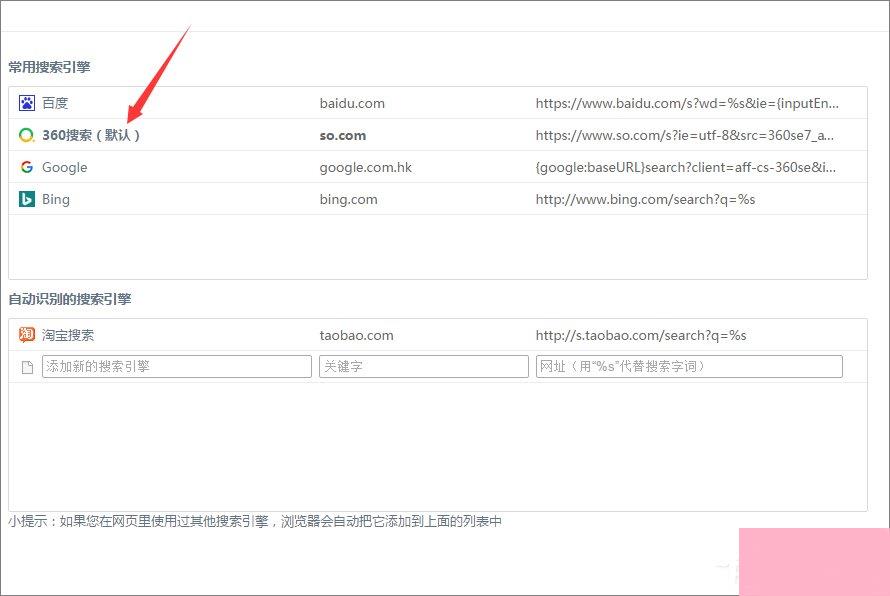The image size is (890, 596).
Task: Focus the 添加新的搜索引擎 input field
Action: [177, 366]
